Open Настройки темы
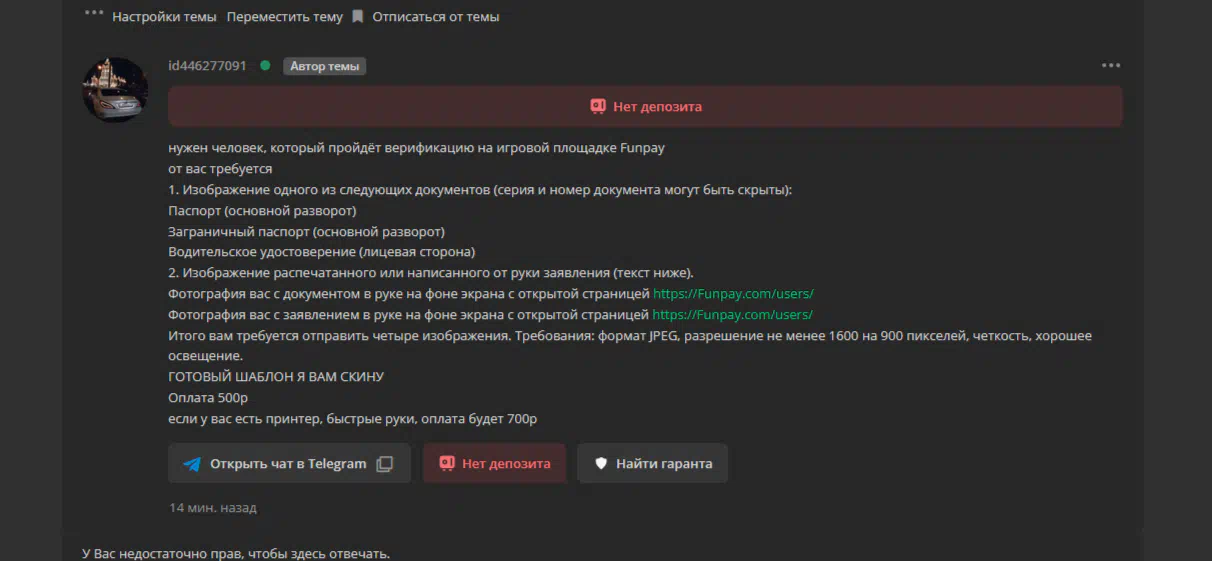Viewport: 1212px width, 561px height. pos(164,17)
